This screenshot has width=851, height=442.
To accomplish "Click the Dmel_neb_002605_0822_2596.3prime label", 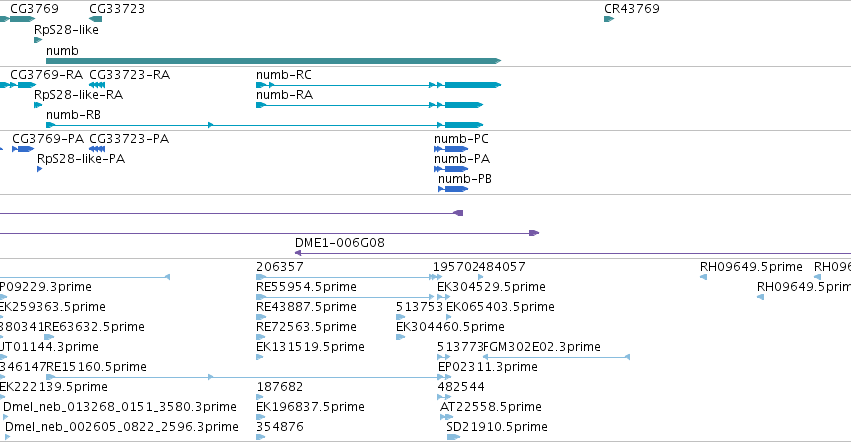I will (122, 427).
